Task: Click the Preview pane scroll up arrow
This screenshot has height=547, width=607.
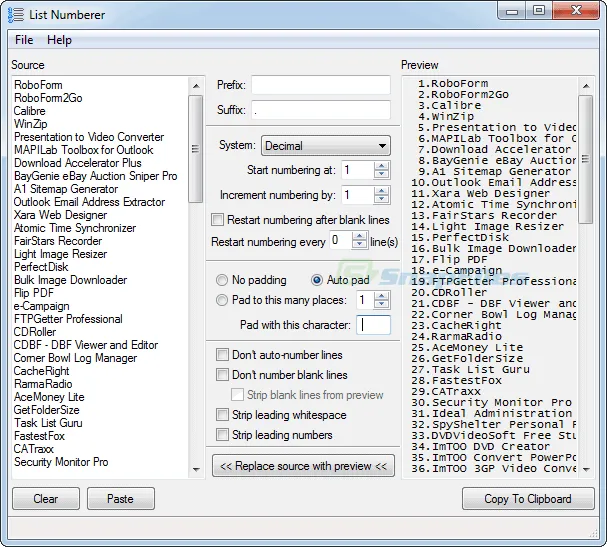Action: 586,86
